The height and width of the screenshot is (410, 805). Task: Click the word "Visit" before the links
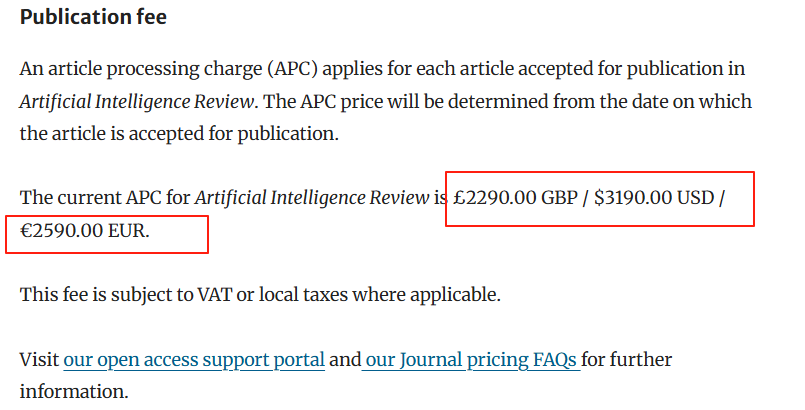40,359
